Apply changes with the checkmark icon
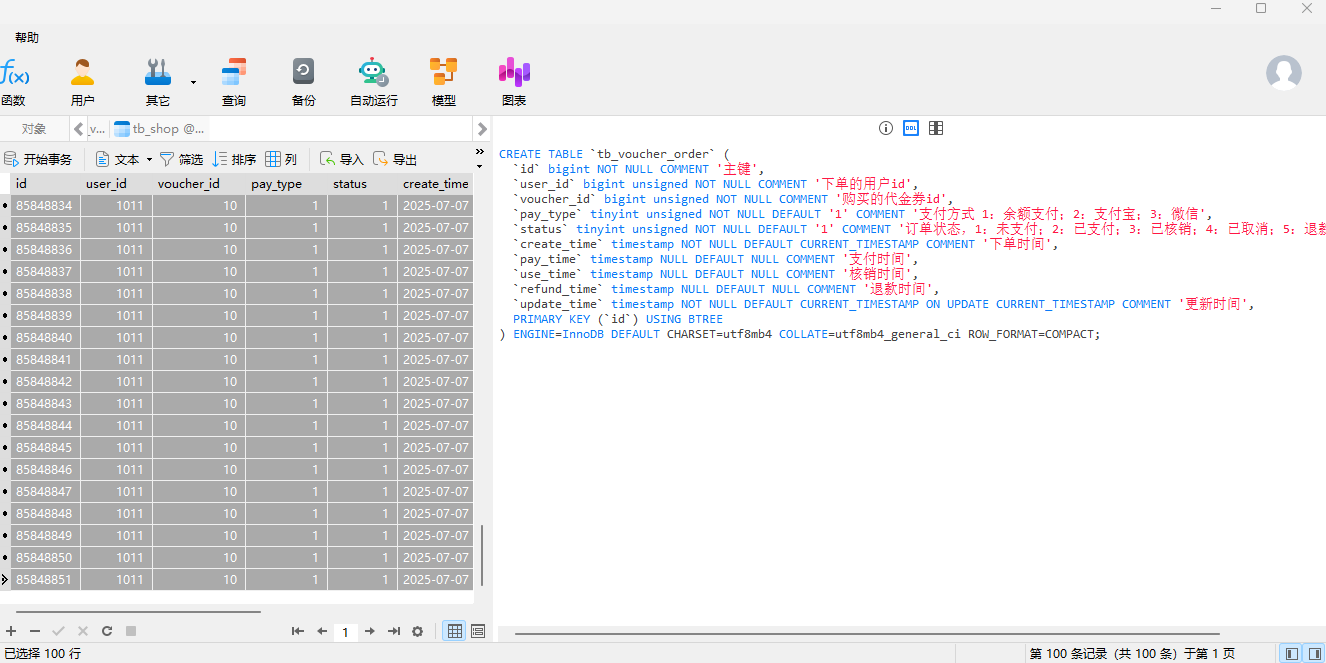The image size is (1326, 663). [x=58, y=631]
